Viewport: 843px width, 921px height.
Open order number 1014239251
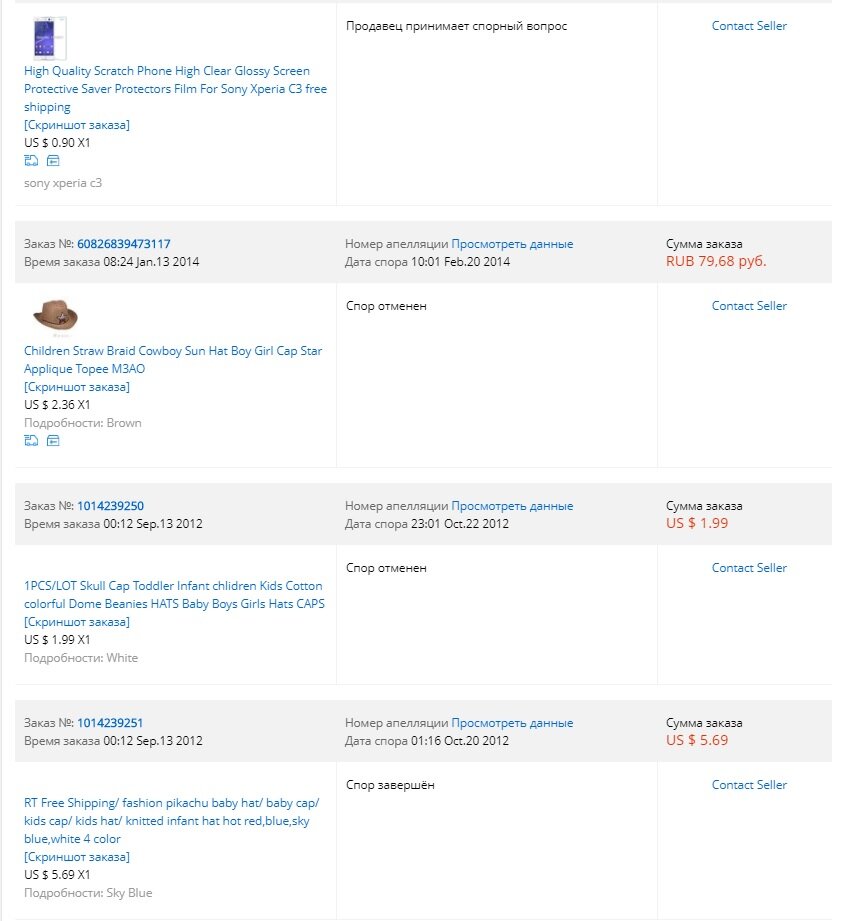point(110,723)
